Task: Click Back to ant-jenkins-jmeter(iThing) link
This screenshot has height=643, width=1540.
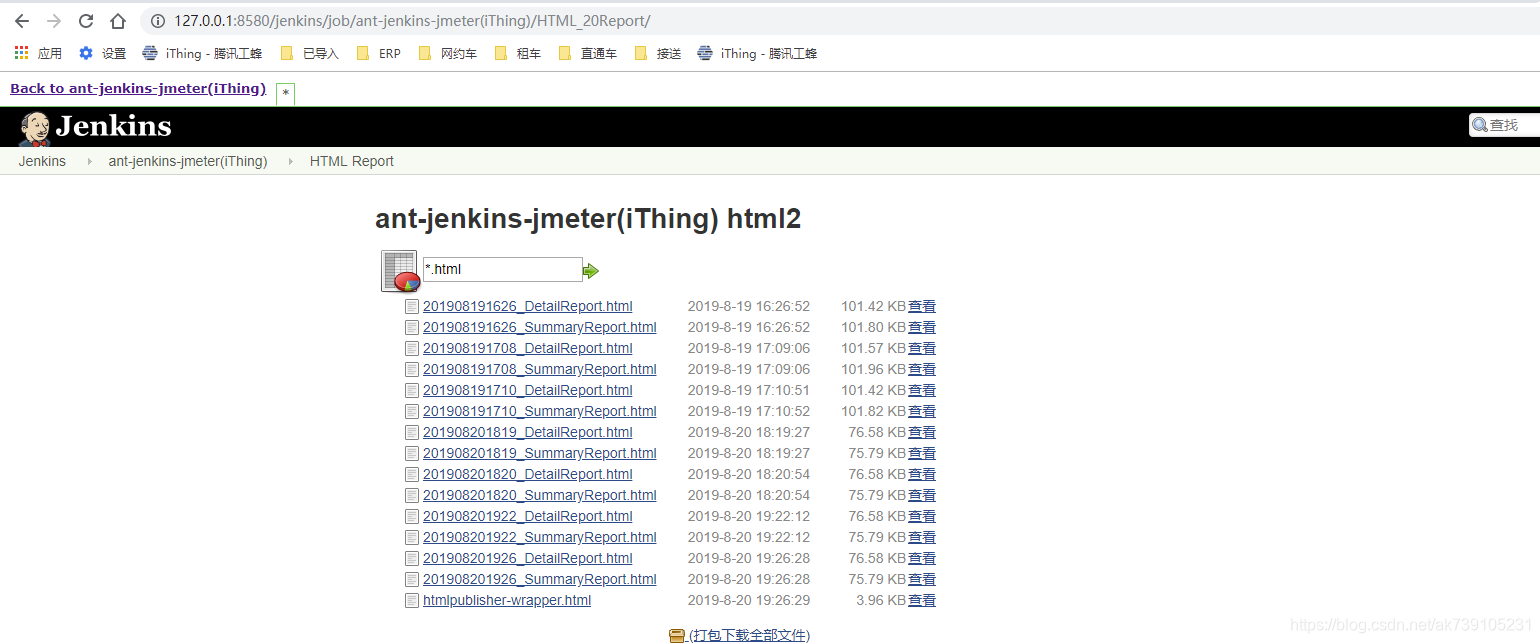Action: click(138, 88)
